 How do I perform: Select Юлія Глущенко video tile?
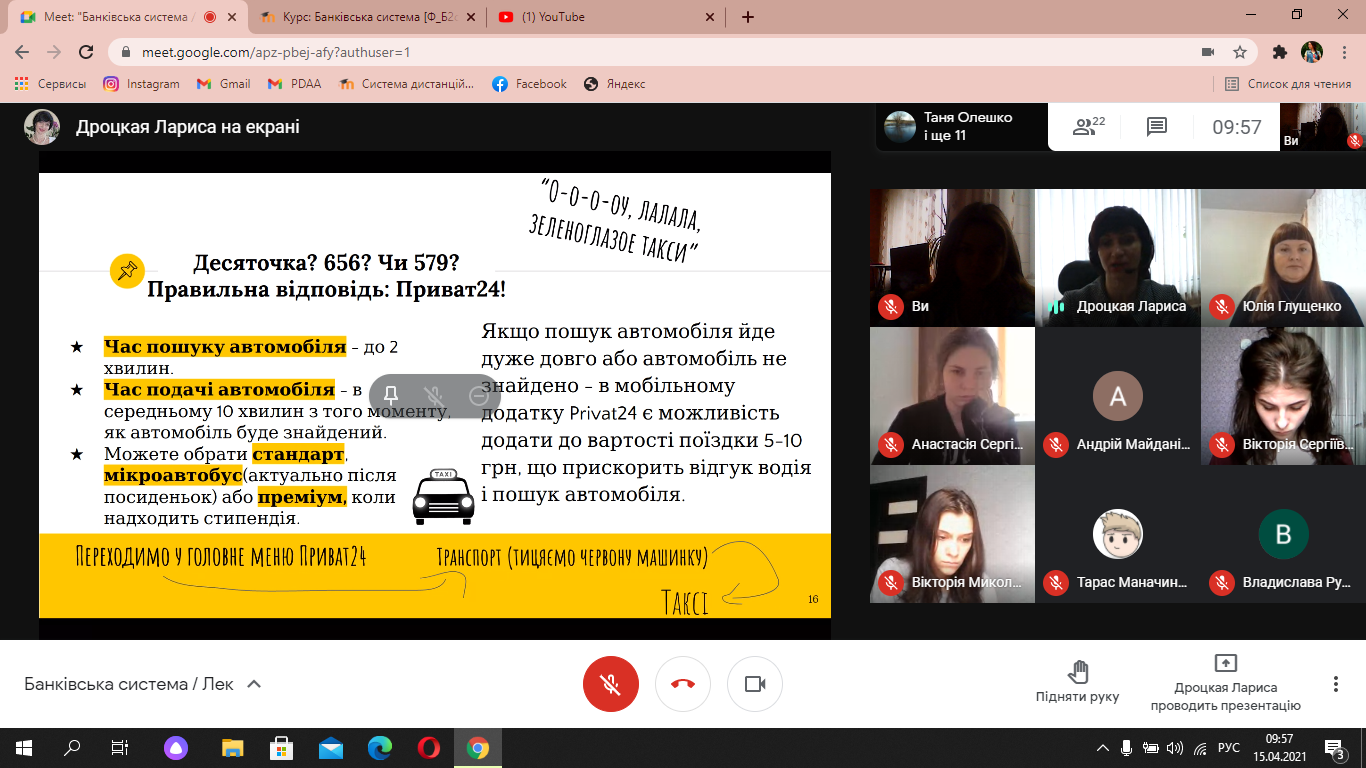coord(1283,257)
